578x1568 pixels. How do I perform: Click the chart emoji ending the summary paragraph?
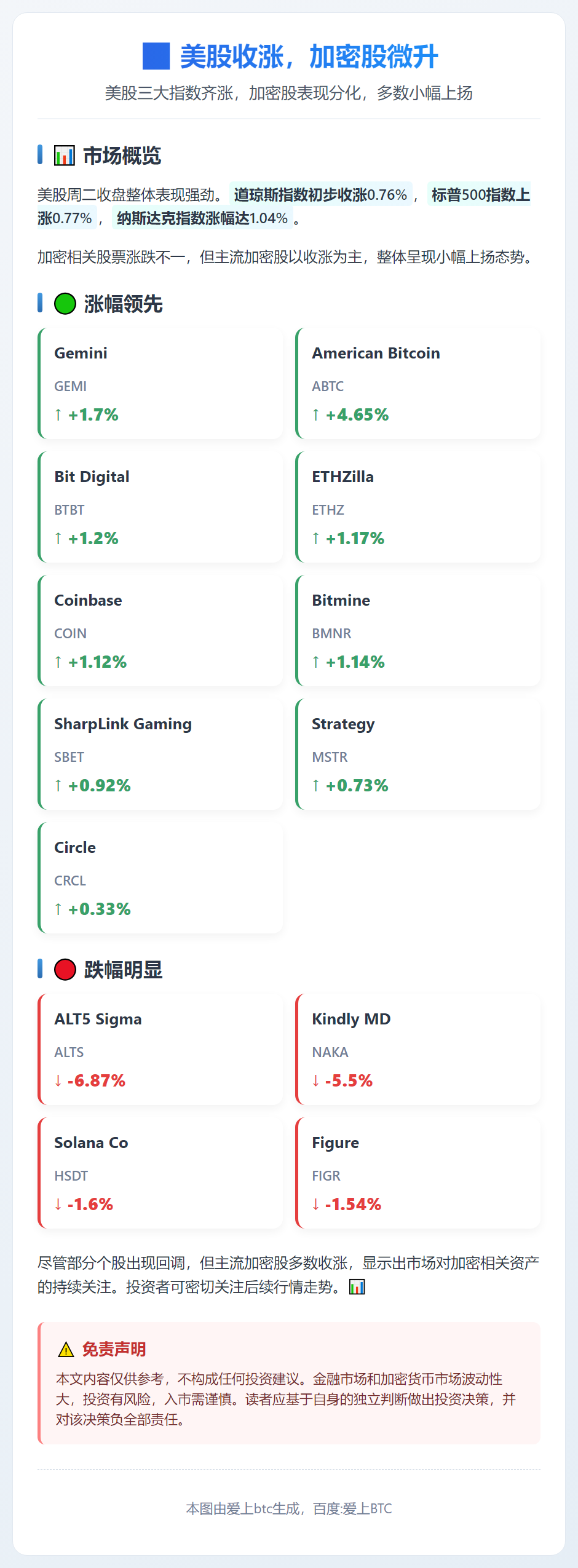(x=357, y=1287)
